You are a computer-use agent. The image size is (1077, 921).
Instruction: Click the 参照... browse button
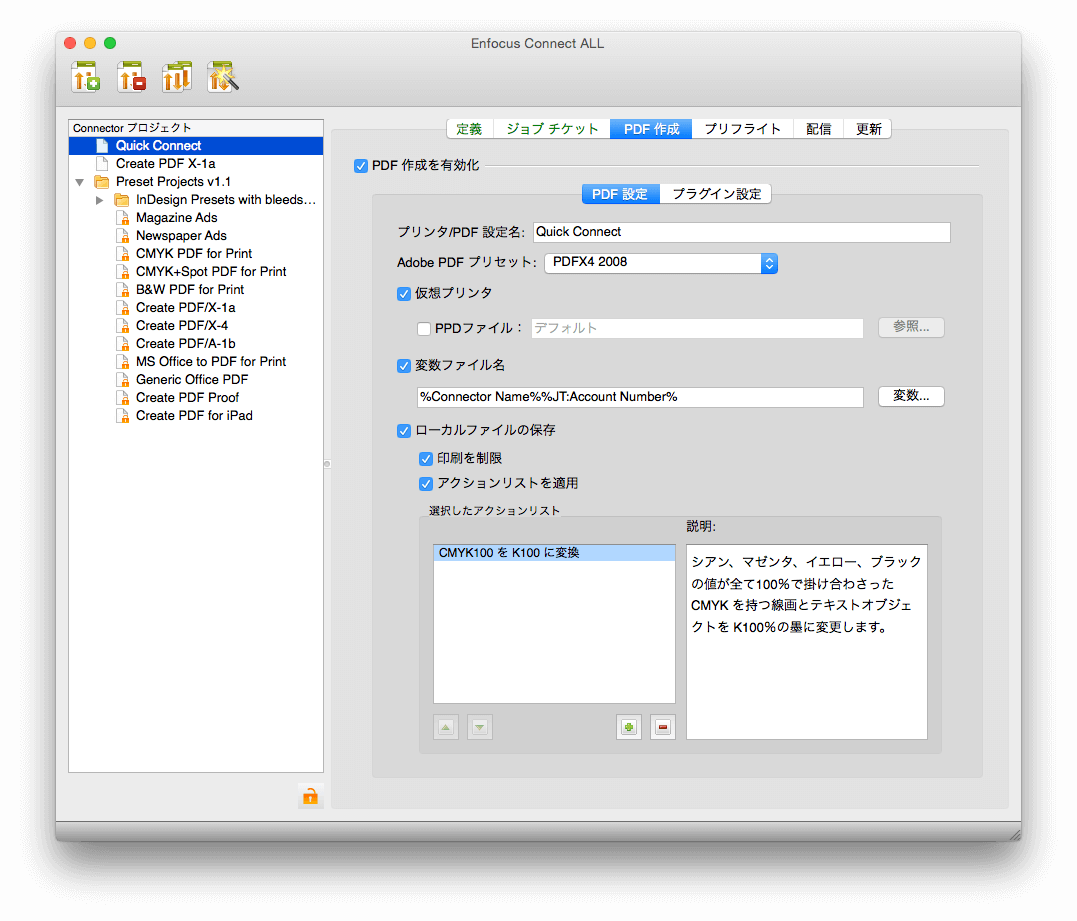point(911,328)
